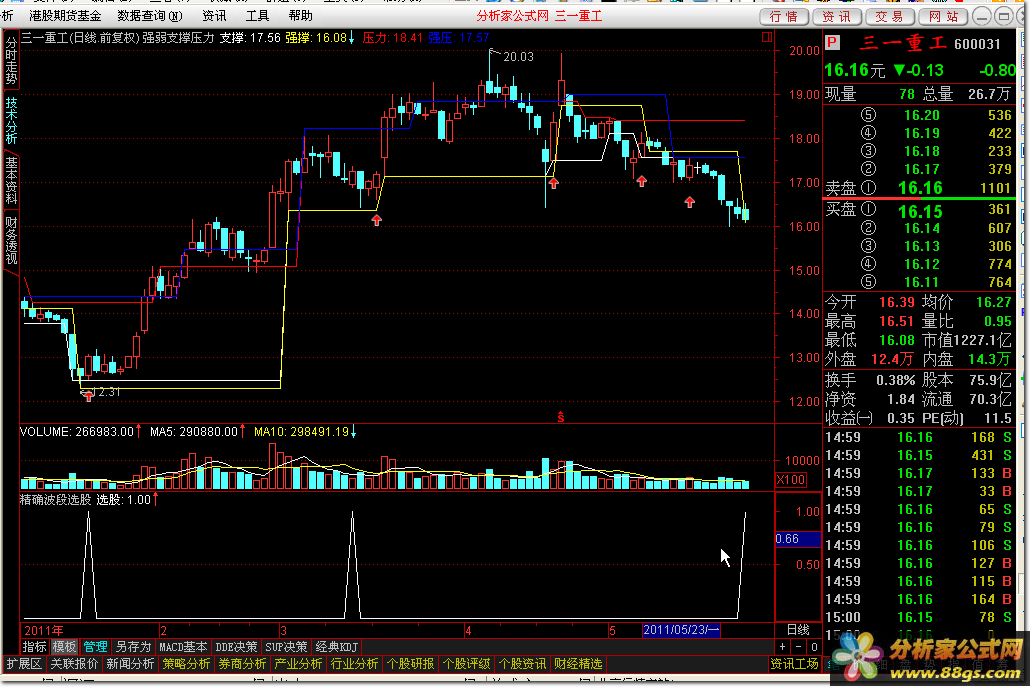The height and width of the screenshot is (688, 1032).
Task: Open the 个股研报 tab
Action: point(410,664)
